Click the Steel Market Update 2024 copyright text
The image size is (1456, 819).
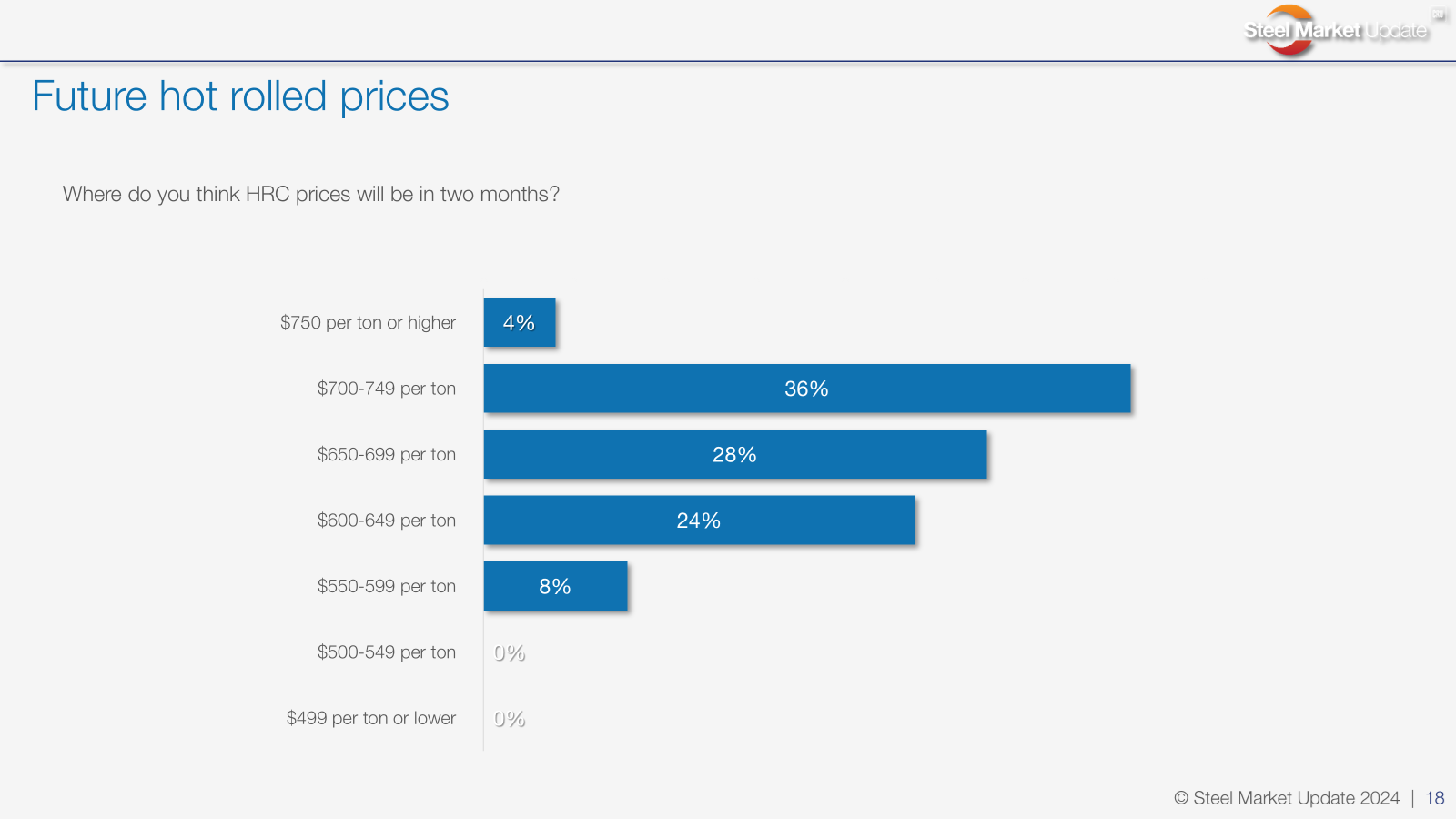click(x=1287, y=798)
